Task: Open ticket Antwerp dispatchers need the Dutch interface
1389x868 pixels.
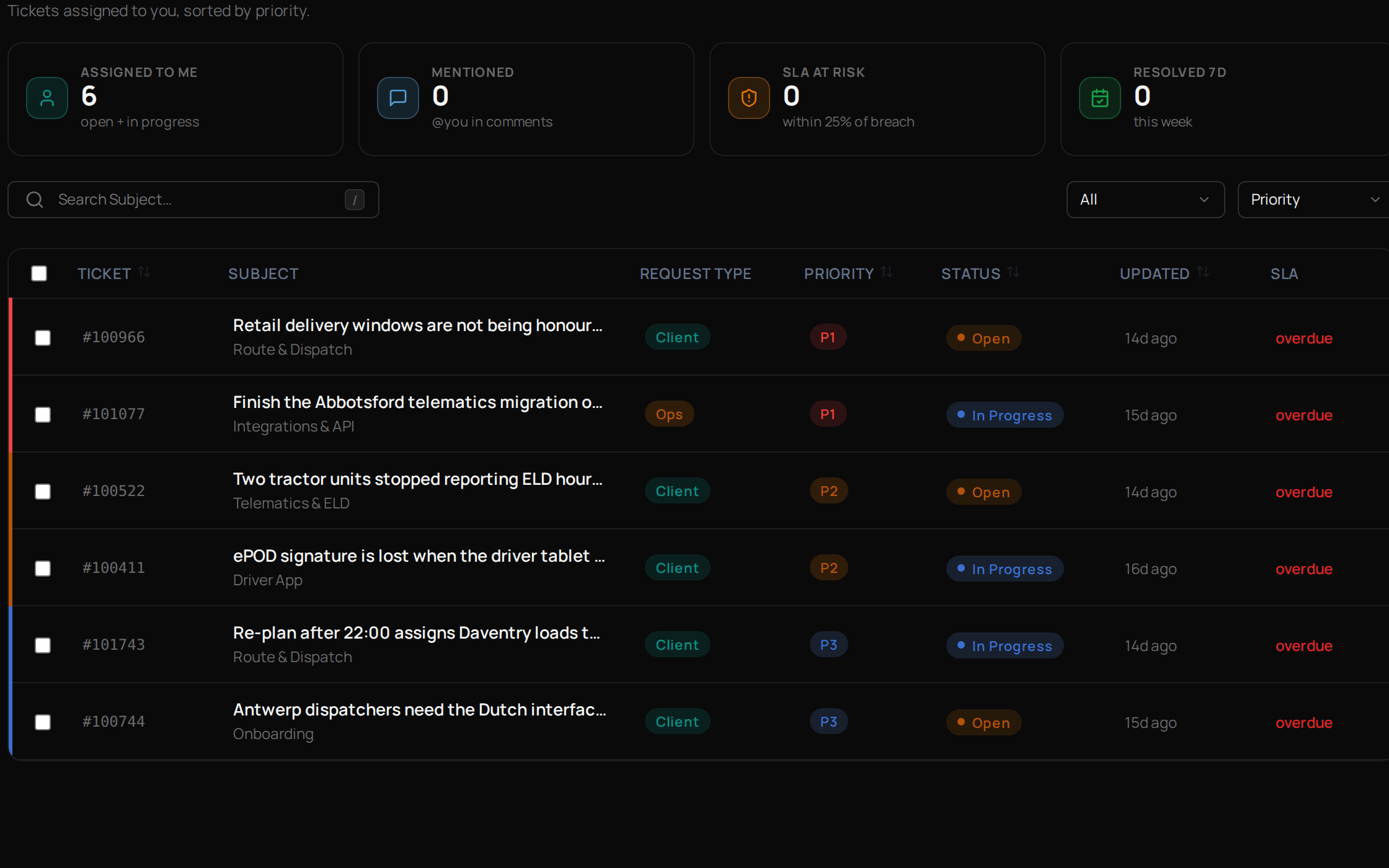Action: point(419,710)
